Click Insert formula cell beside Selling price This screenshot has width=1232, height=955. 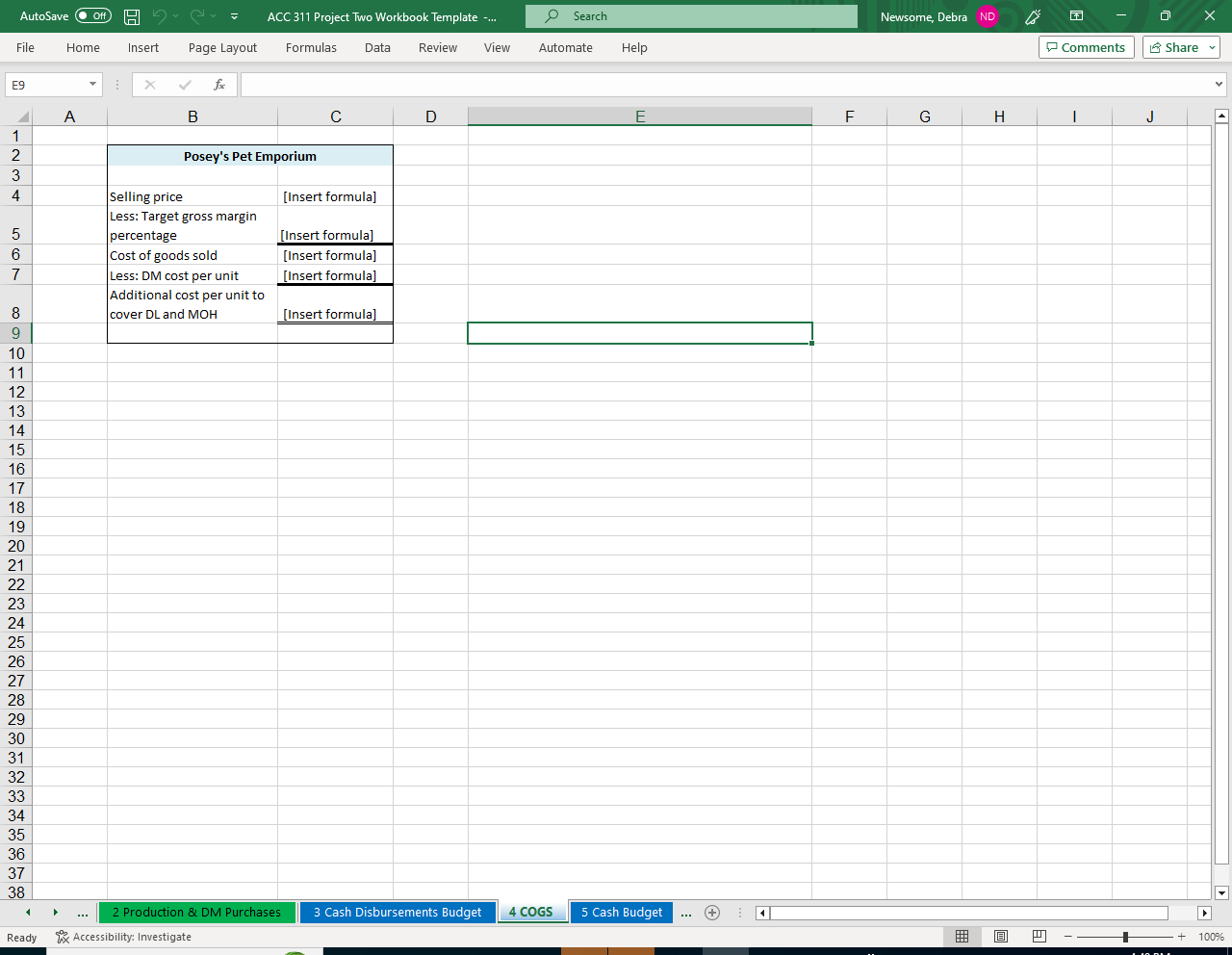335,196
